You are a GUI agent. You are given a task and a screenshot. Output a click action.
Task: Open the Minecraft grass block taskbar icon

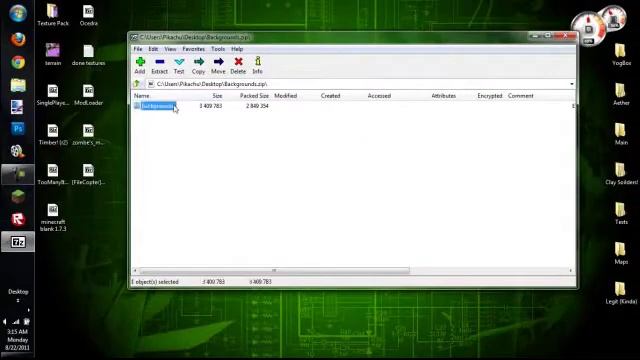pos(18,197)
